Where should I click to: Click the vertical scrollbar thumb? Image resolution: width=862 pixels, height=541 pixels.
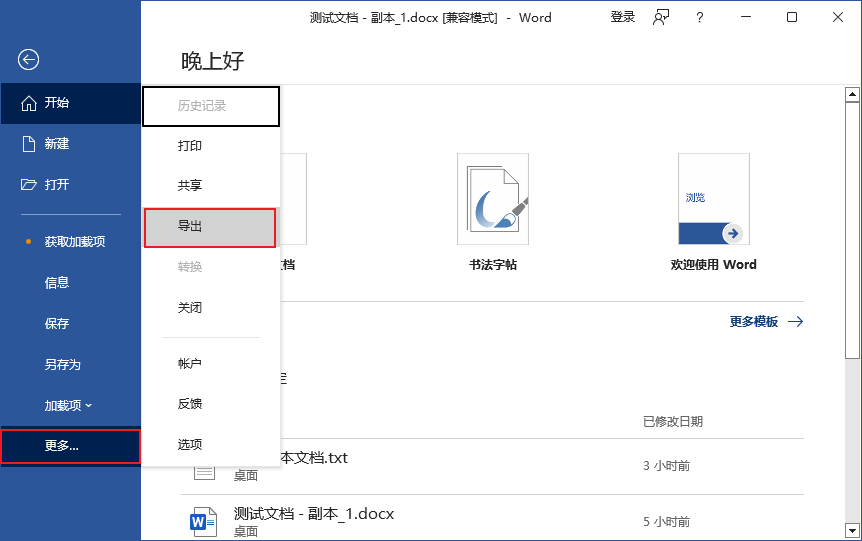(x=852, y=231)
